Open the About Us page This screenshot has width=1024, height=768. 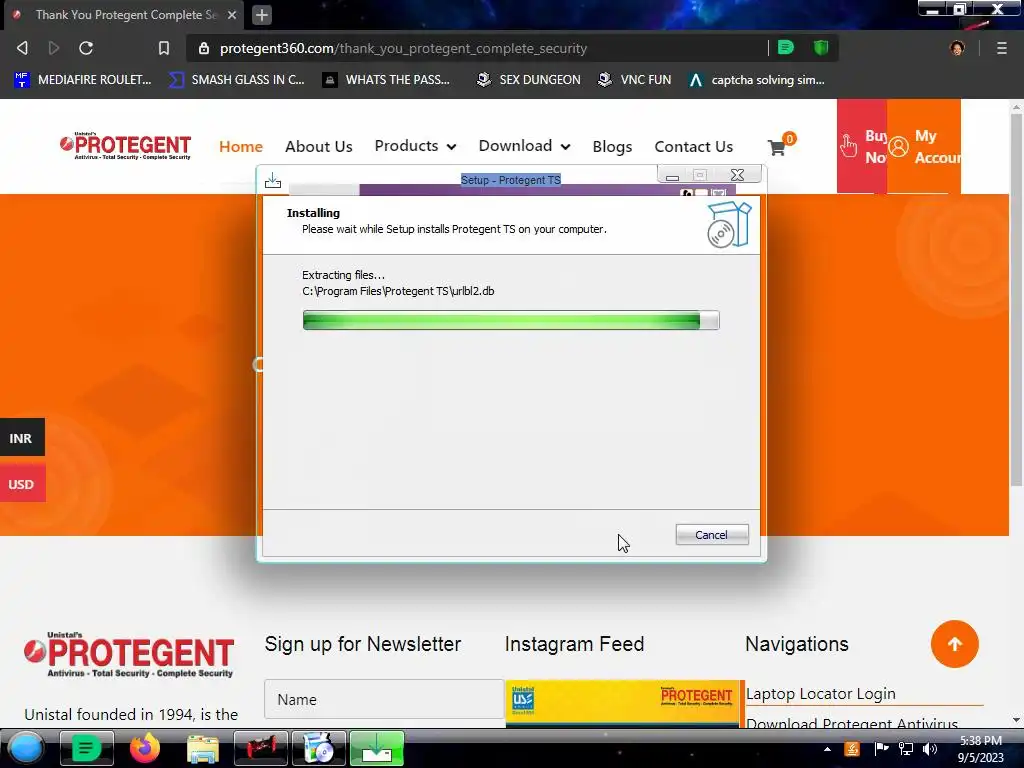click(x=319, y=146)
